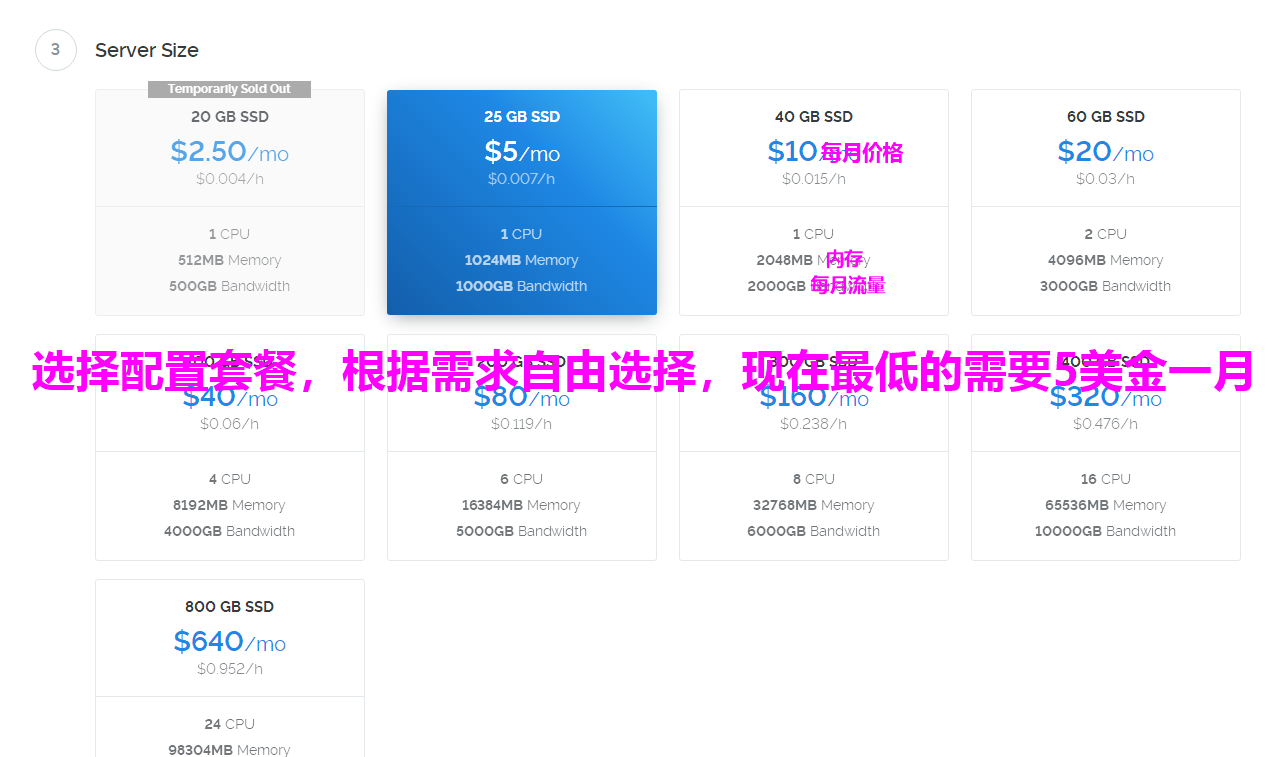1283x757 pixels.
Task: Click the "16 CPU" spec line
Action: click(1106, 479)
